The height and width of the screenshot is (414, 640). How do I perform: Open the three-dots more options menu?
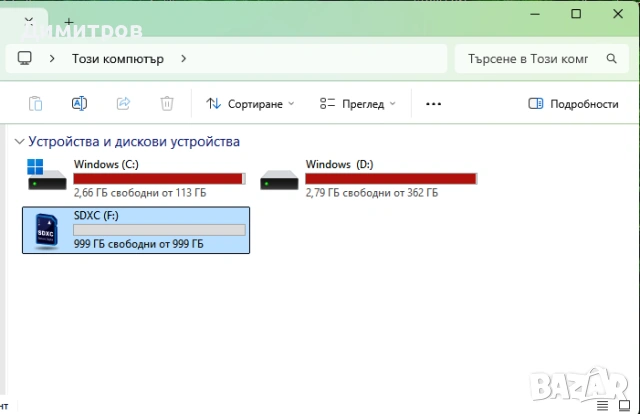coord(433,104)
